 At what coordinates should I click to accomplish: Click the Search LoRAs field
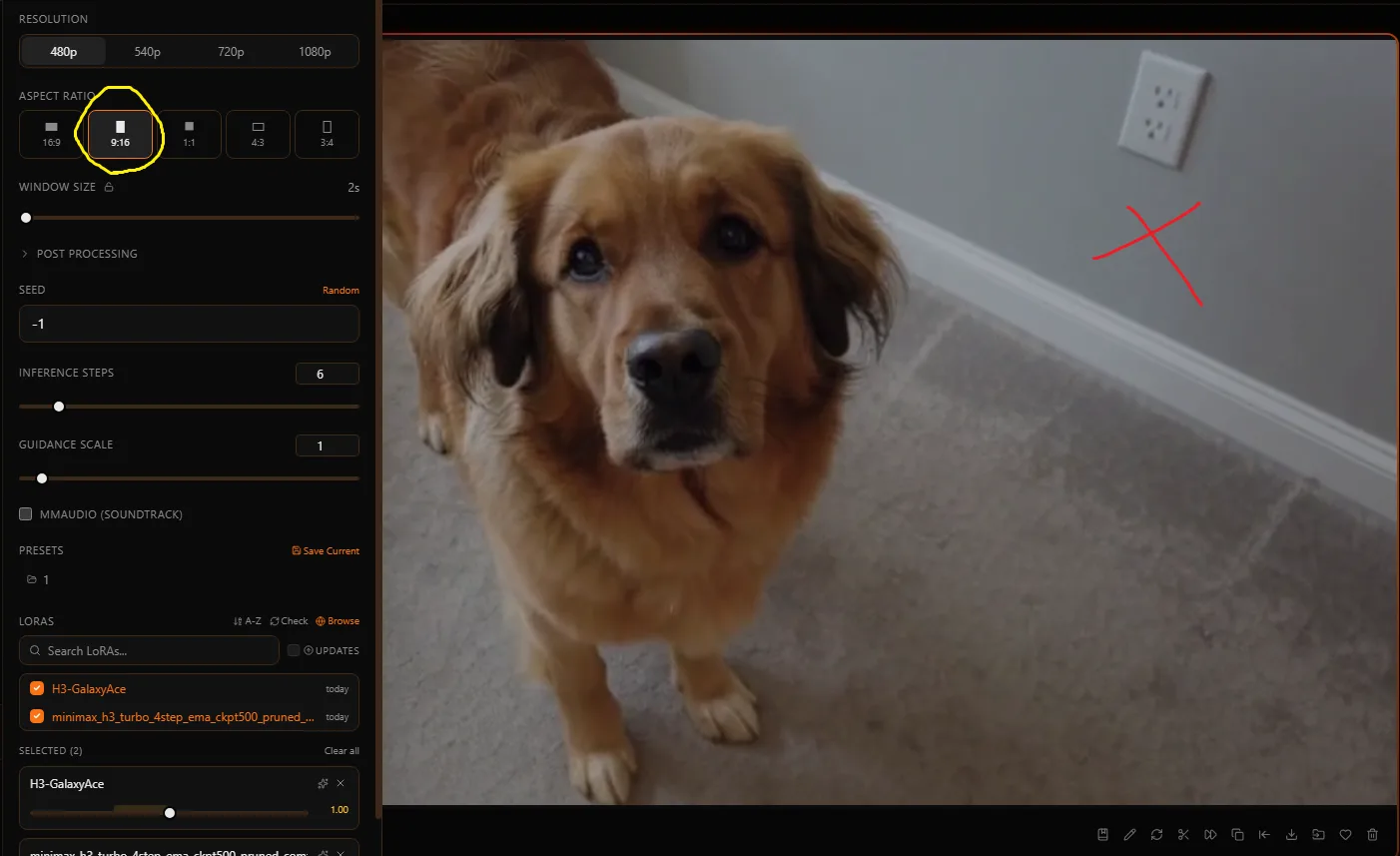149,650
